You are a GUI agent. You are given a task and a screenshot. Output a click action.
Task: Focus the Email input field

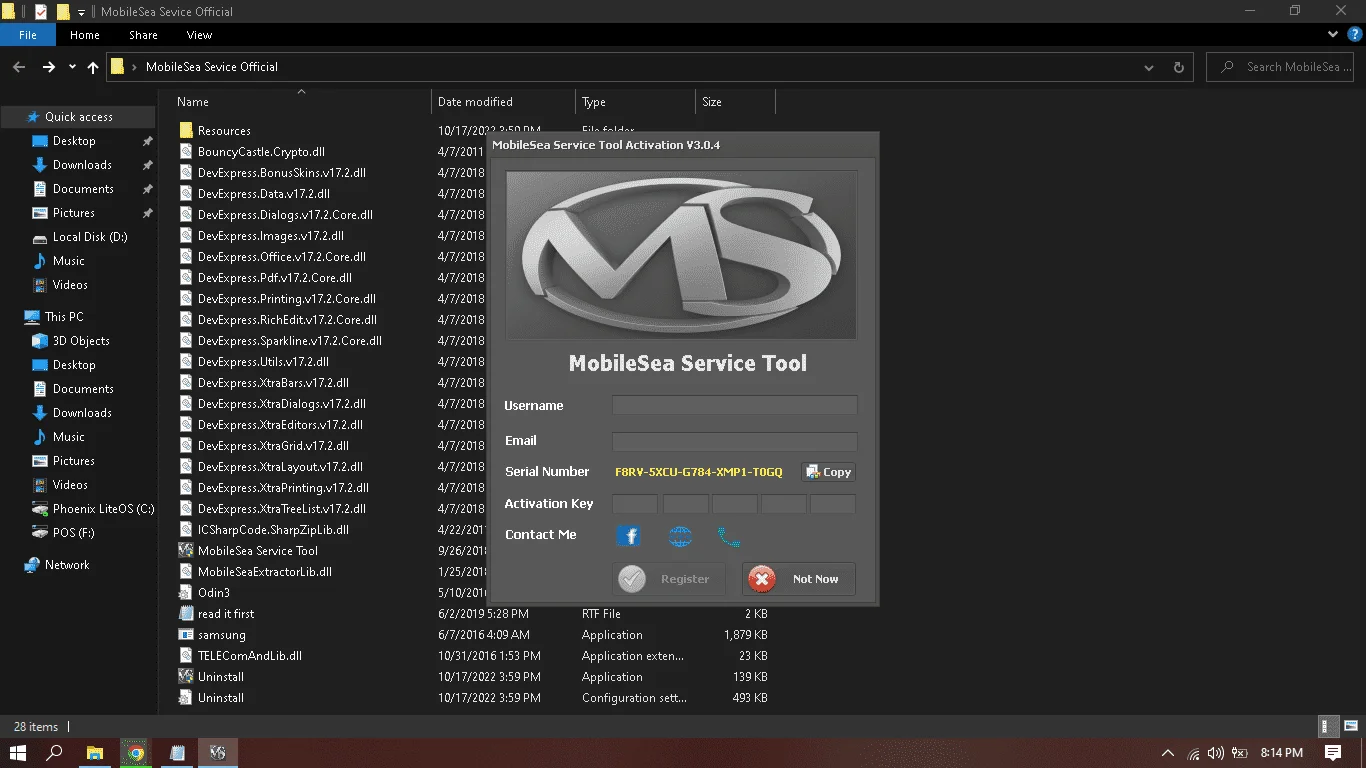735,441
